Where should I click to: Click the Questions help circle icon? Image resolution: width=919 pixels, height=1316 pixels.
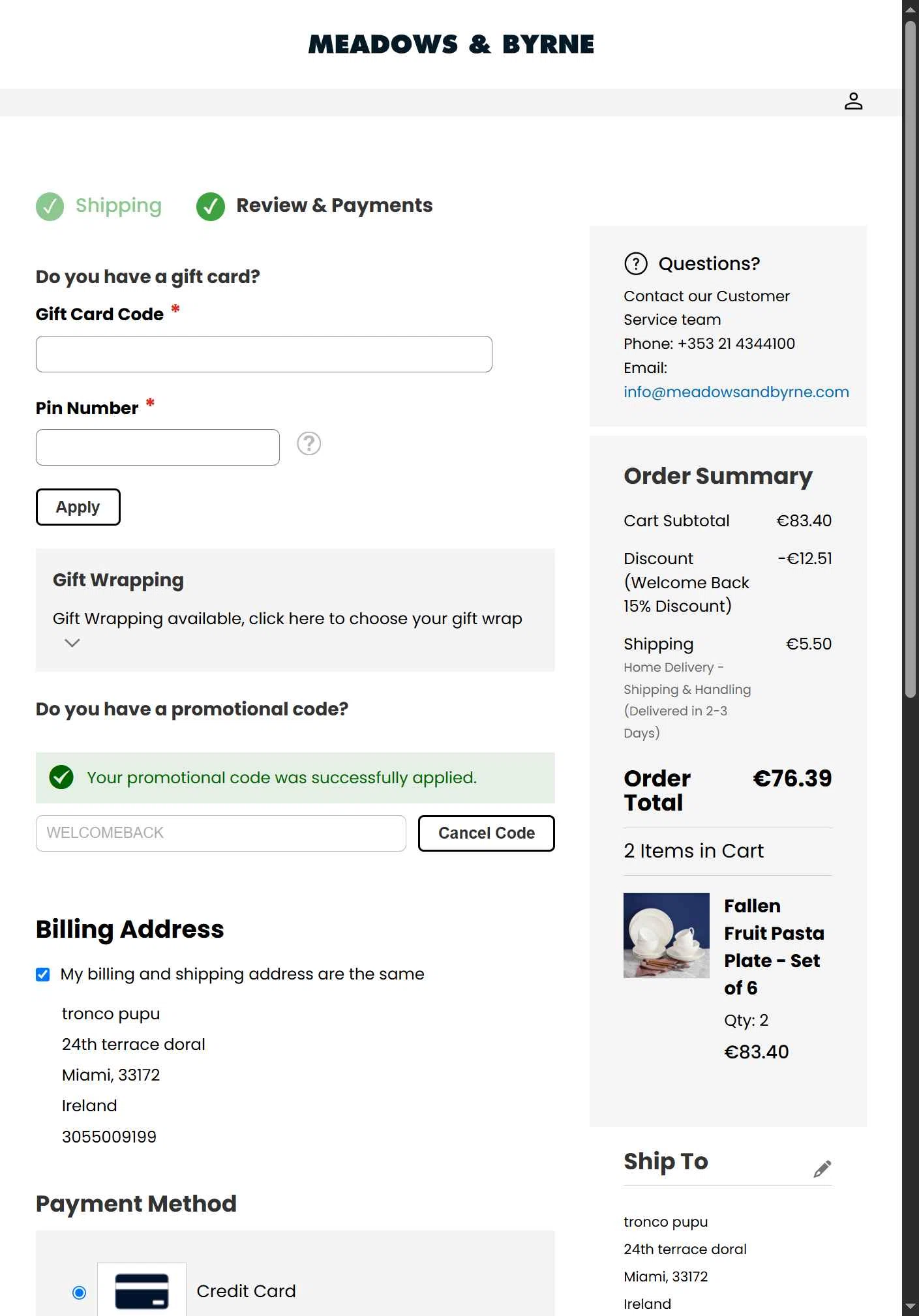pyautogui.click(x=636, y=263)
